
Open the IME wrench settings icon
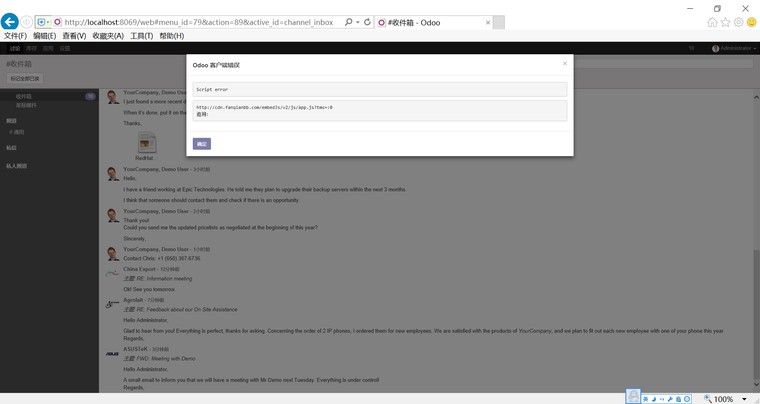click(670, 399)
